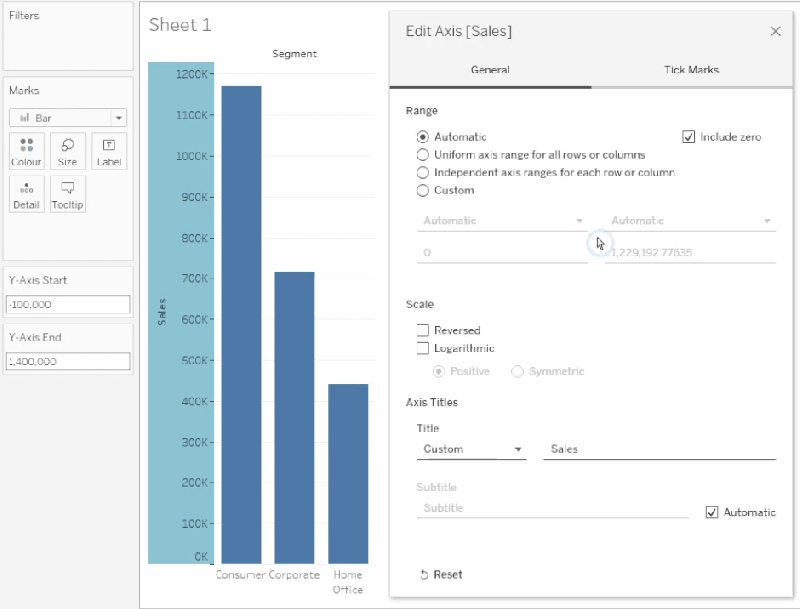Open the Automatic minimum dropdown under Range
The image size is (800, 609).
(x=500, y=220)
